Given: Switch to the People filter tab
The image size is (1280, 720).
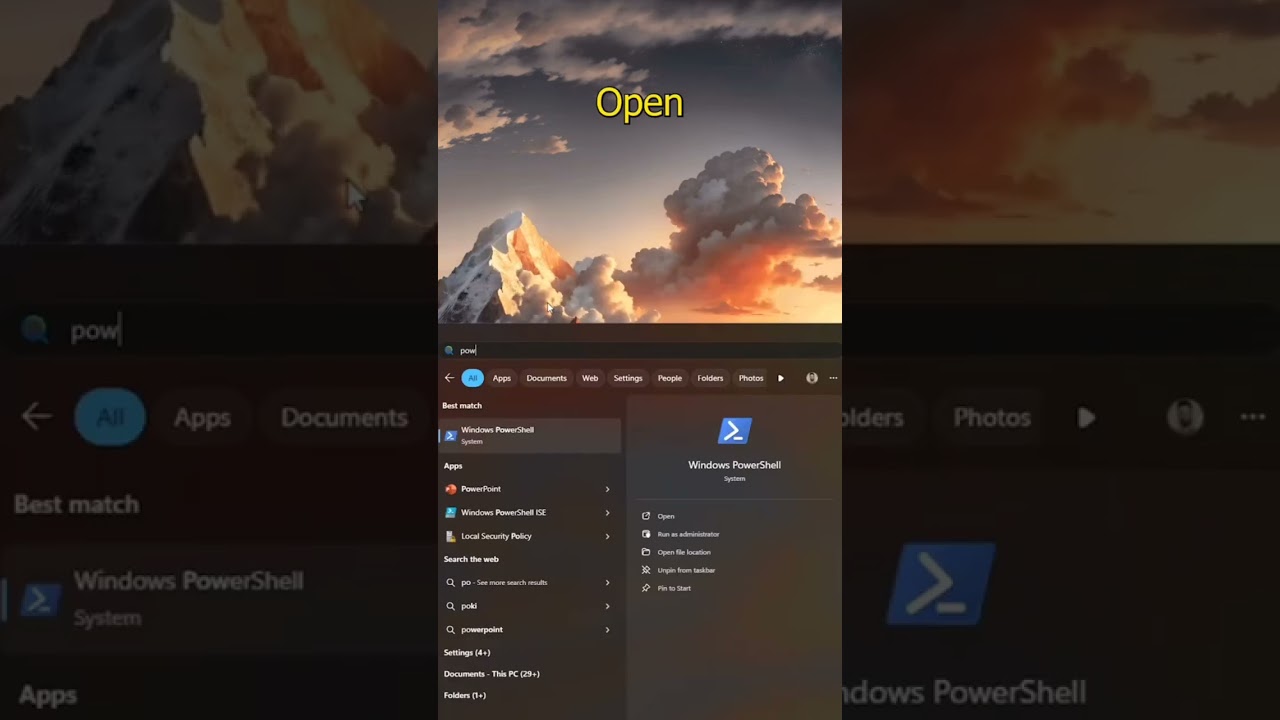Looking at the screenshot, I should (x=670, y=378).
